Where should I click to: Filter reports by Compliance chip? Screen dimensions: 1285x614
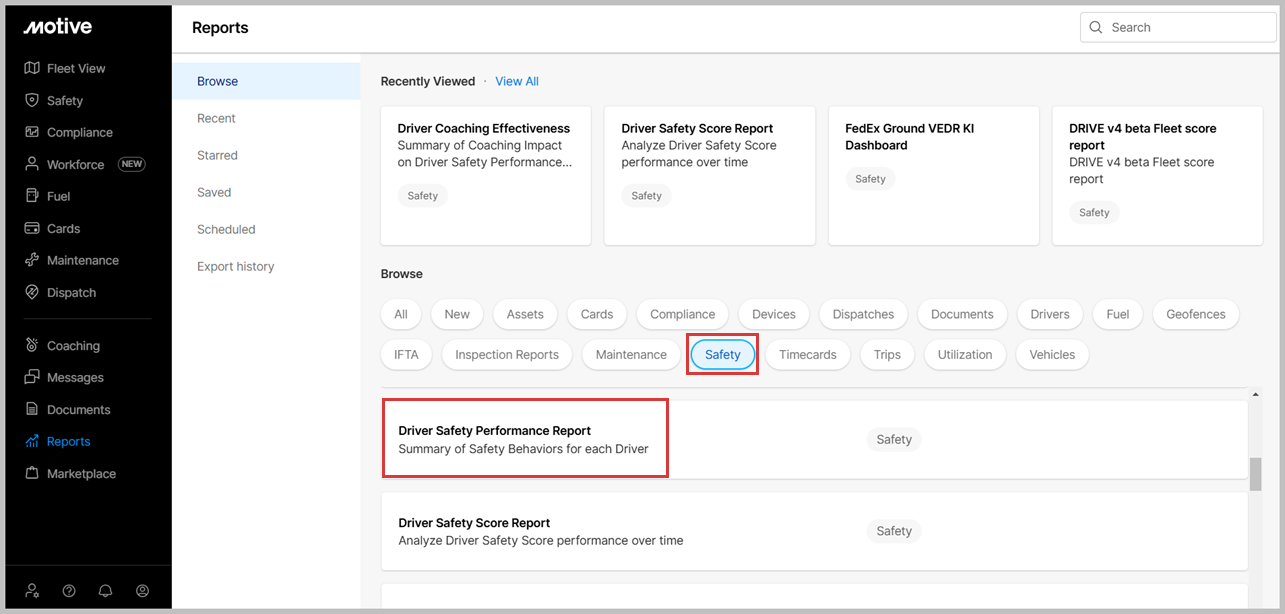[x=683, y=314]
